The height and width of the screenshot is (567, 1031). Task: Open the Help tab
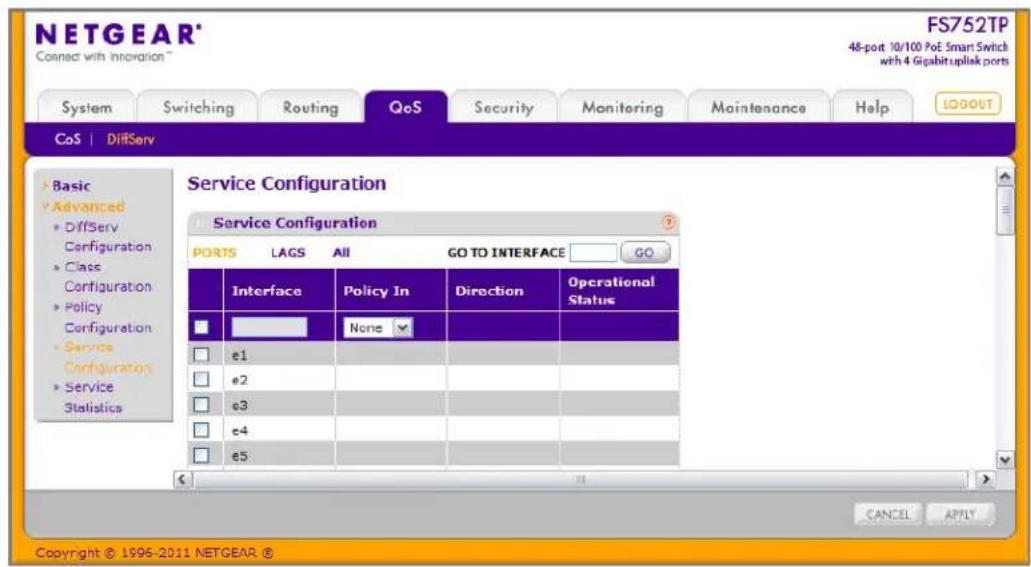(x=873, y=108)
